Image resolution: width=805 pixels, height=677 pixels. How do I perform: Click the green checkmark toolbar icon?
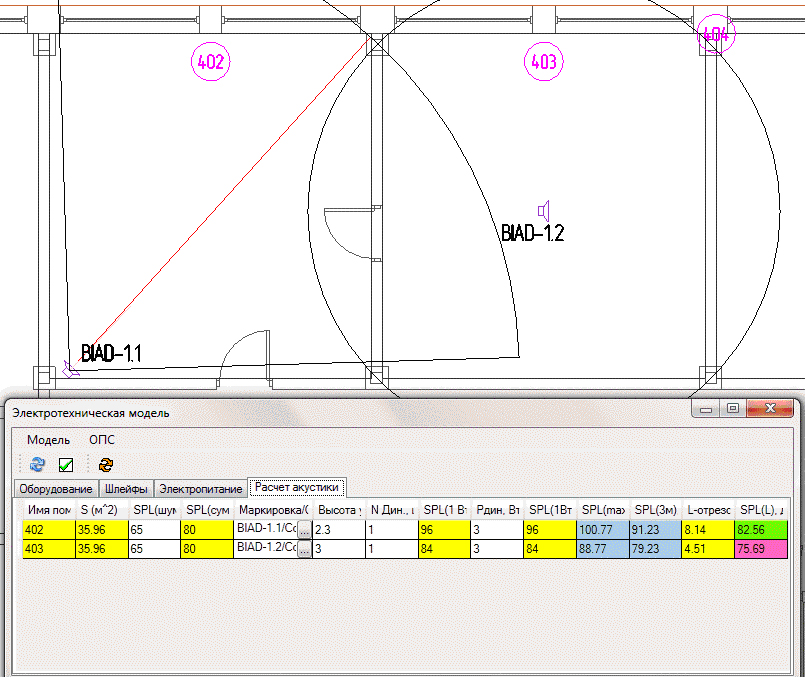coord(66,465)
